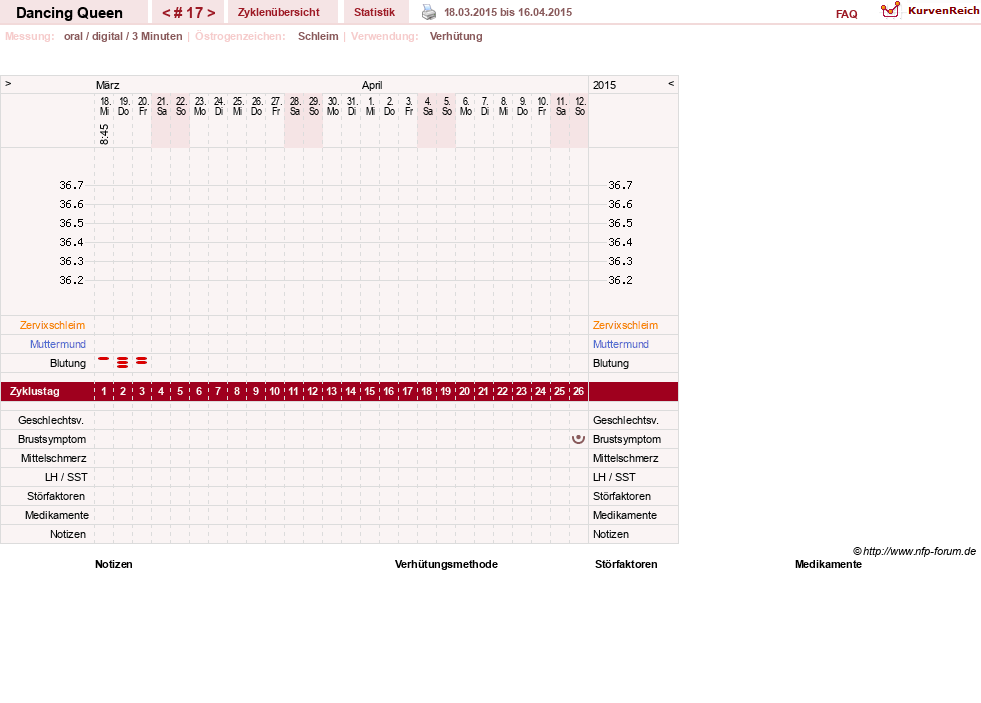Open the nfp-forum.de copyright link
This screenshot has width=981, height=703.
914,551
